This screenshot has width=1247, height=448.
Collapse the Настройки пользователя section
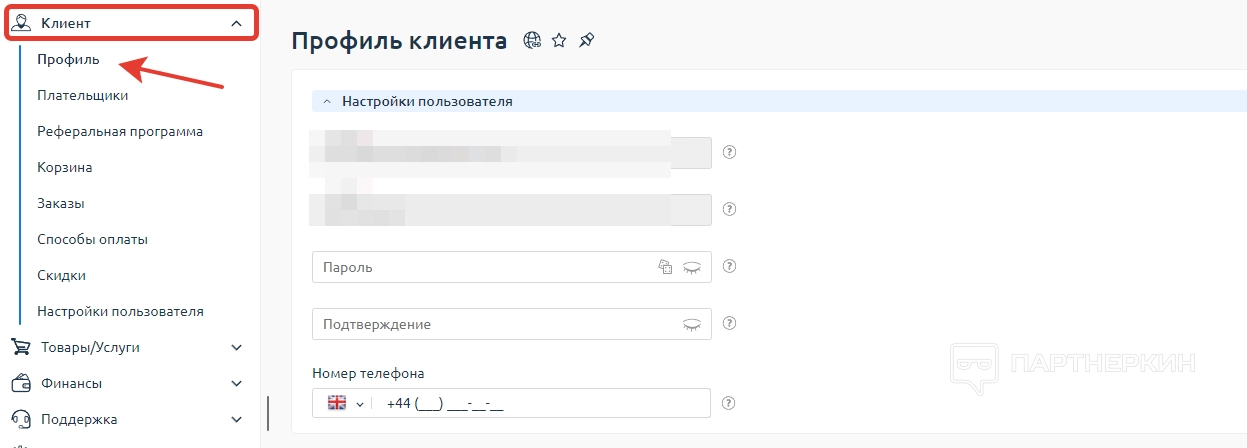[x=327, y=101]
